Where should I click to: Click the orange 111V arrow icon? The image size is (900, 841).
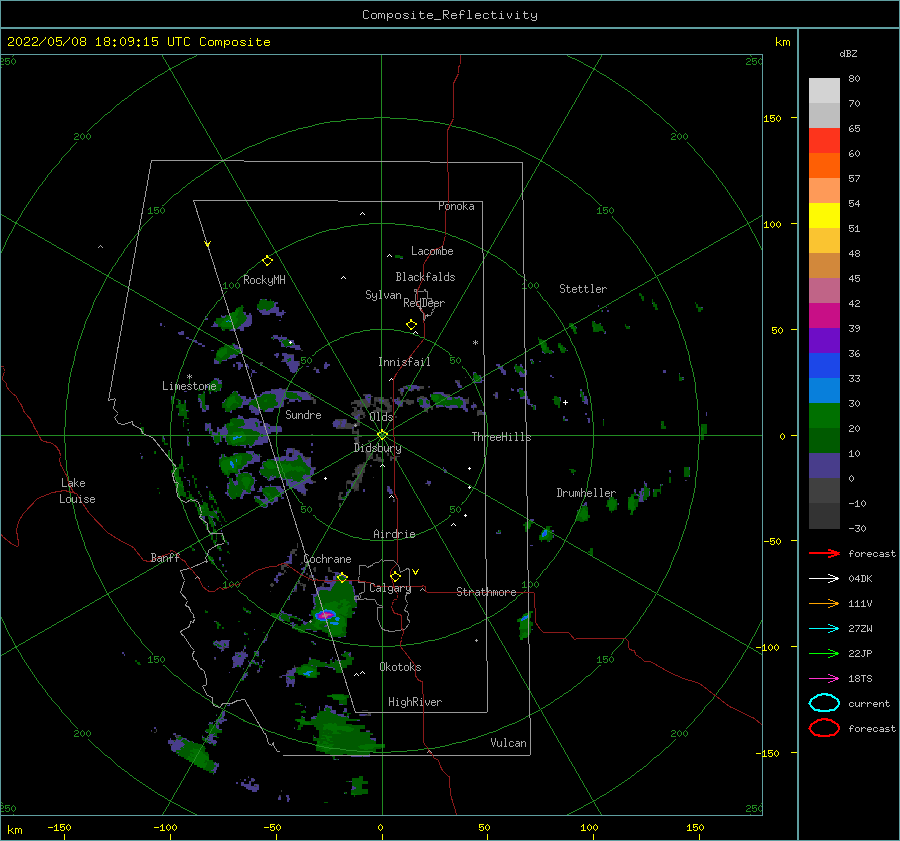pyautogui.click(x=824, y=603)
